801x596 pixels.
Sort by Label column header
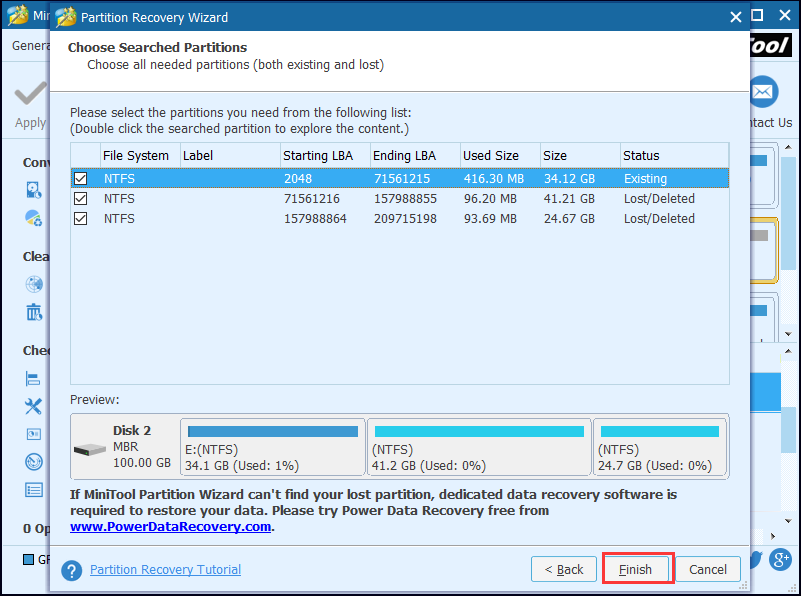click(230, 155)
